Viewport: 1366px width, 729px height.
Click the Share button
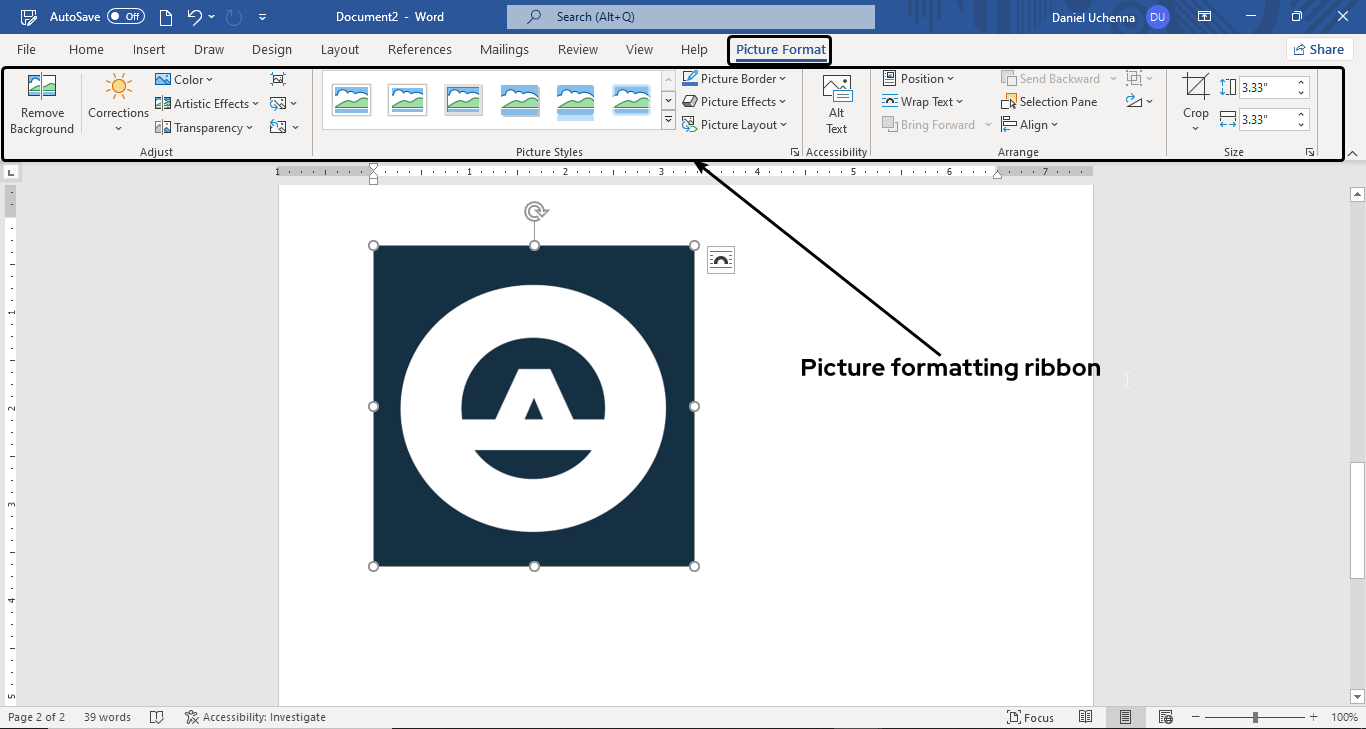(1319, 49)
